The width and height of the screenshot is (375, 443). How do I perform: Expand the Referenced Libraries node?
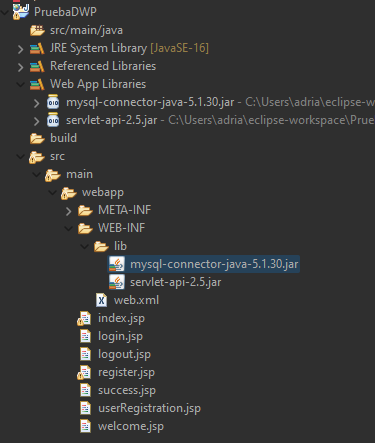[21, 67]
